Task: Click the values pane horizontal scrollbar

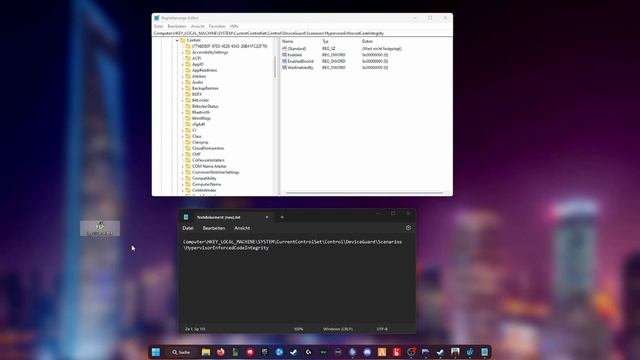Action: coord(364,193)
